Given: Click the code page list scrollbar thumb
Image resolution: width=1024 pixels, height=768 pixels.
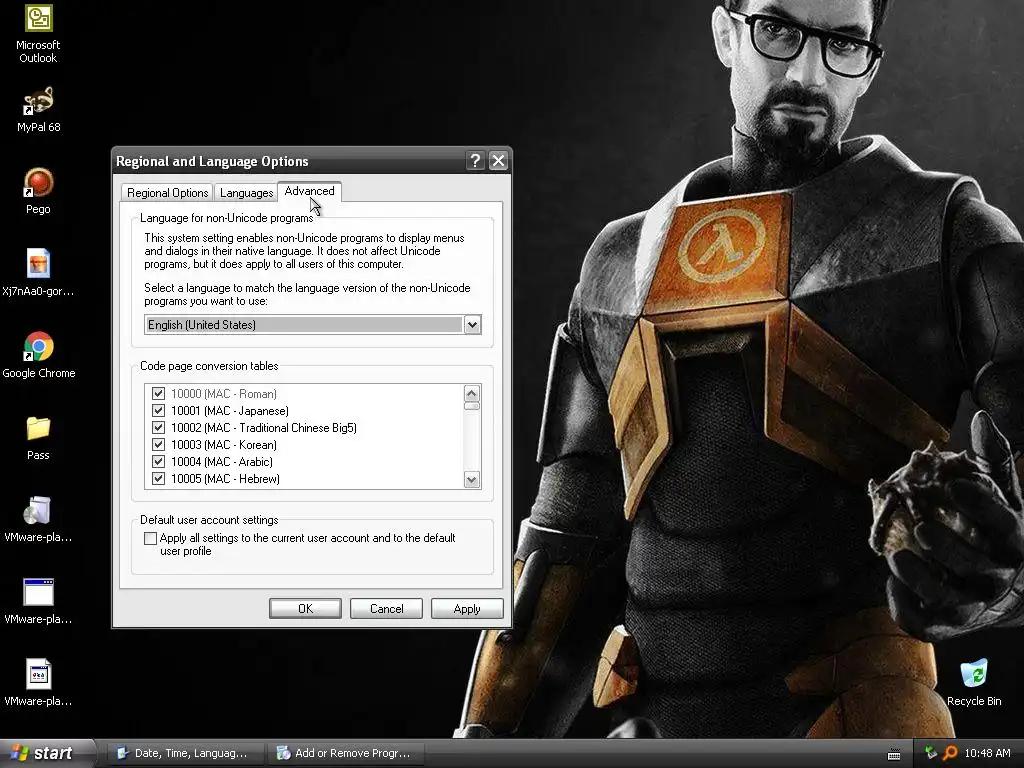Looking at the screenshot, I should (472, 406).
